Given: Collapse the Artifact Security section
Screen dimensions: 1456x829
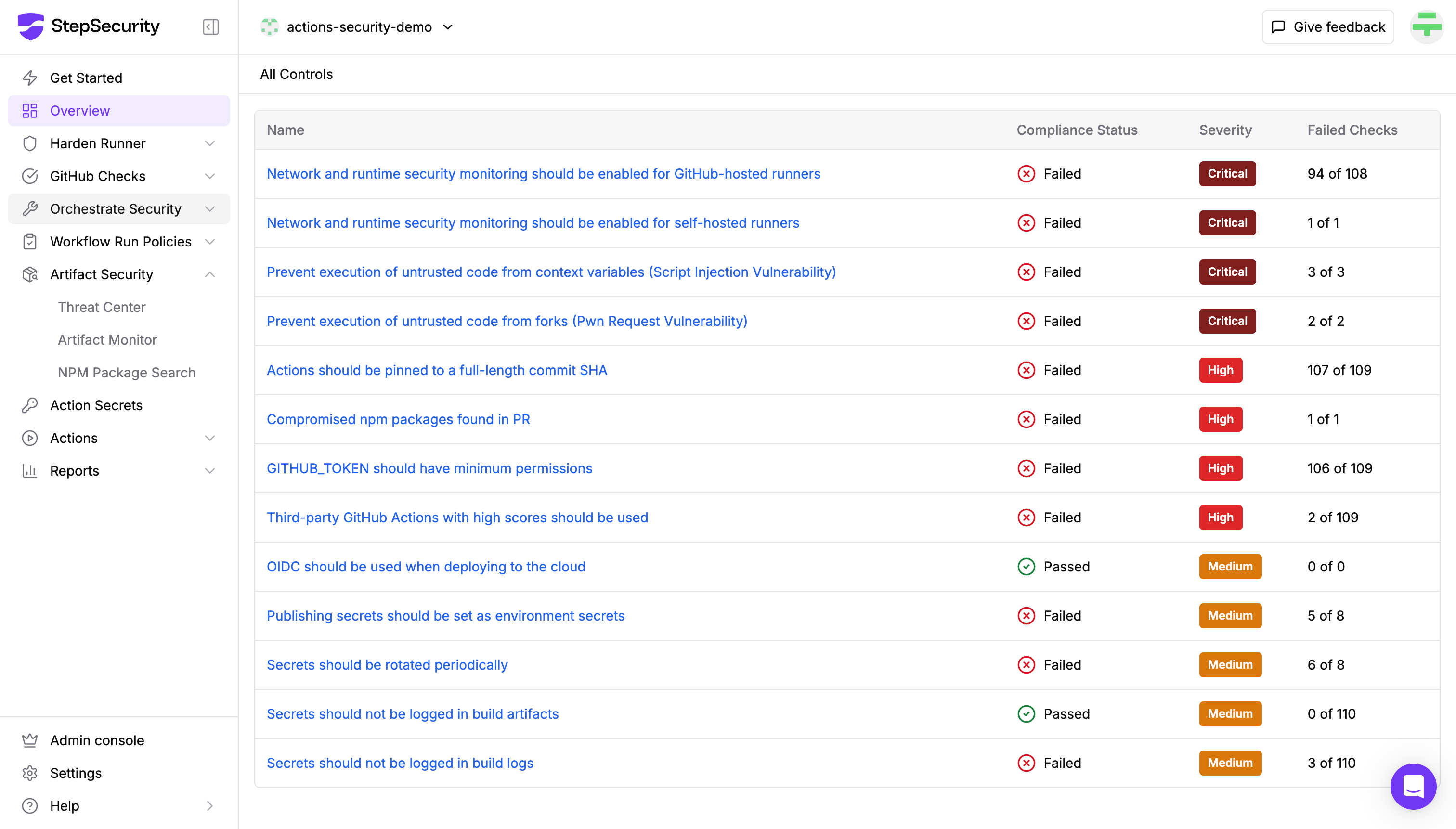Looking at the screenshot, I should coord(209,274).
